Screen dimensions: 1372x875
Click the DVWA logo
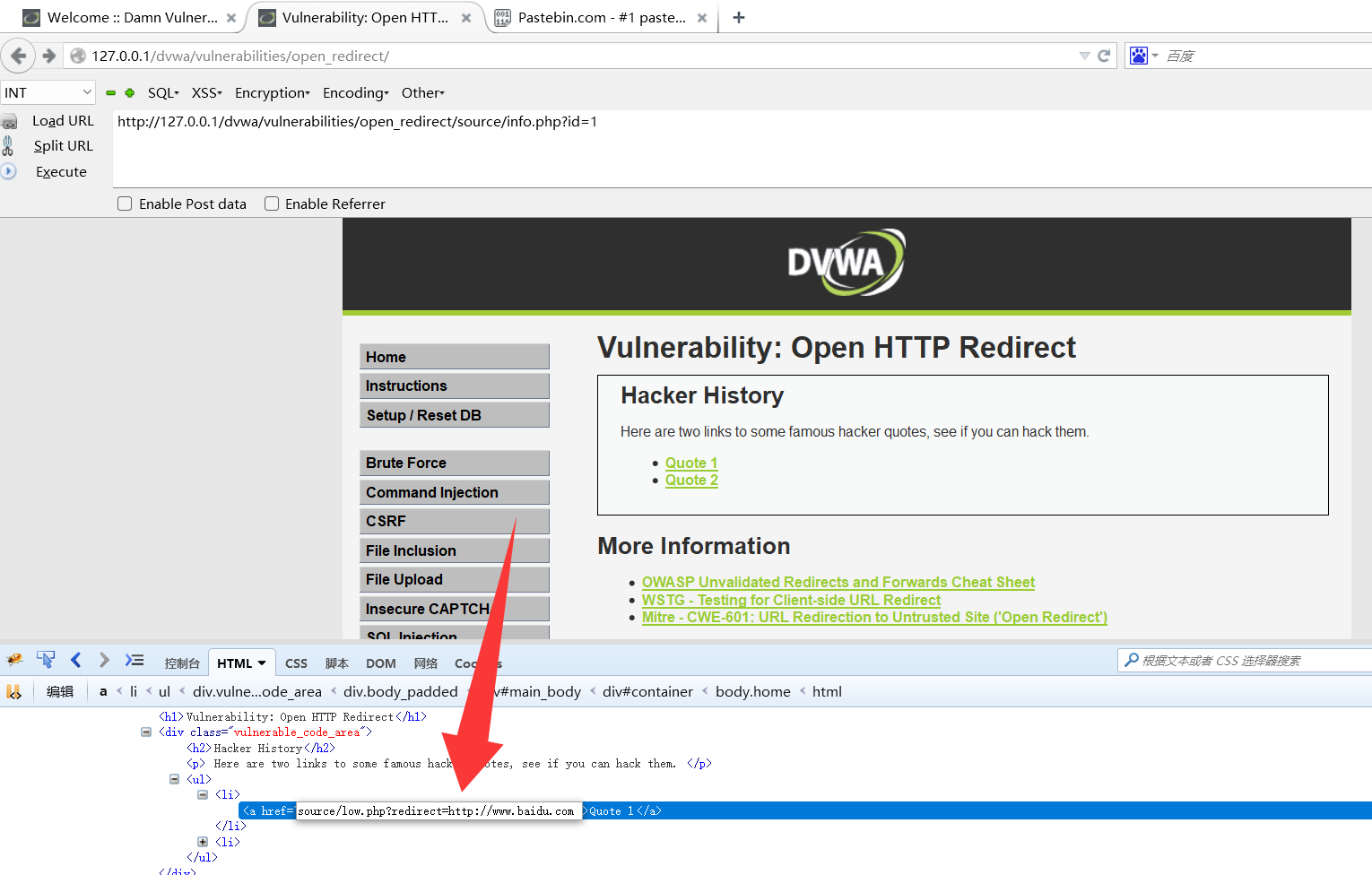pos(846,263)
